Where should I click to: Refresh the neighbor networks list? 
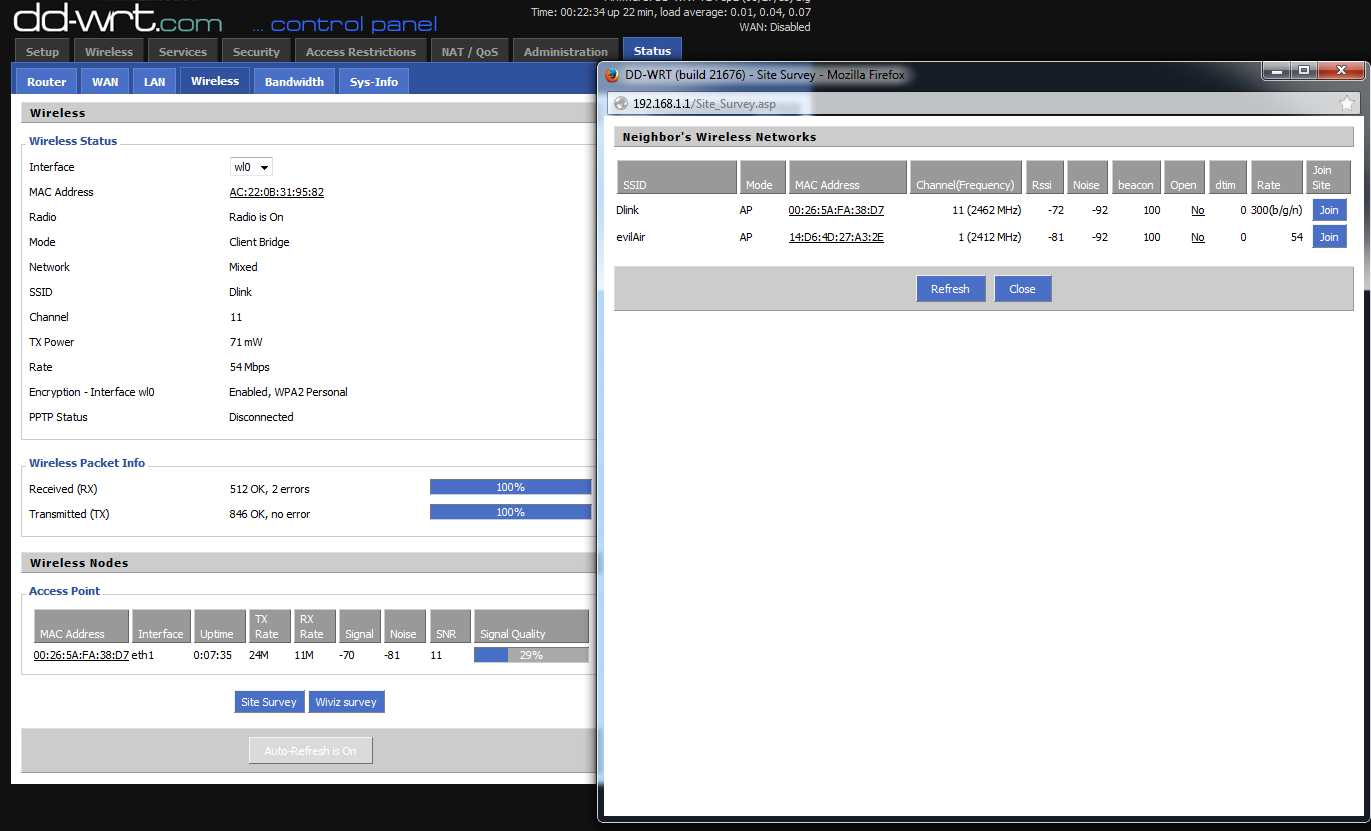(x=950, y=289)
